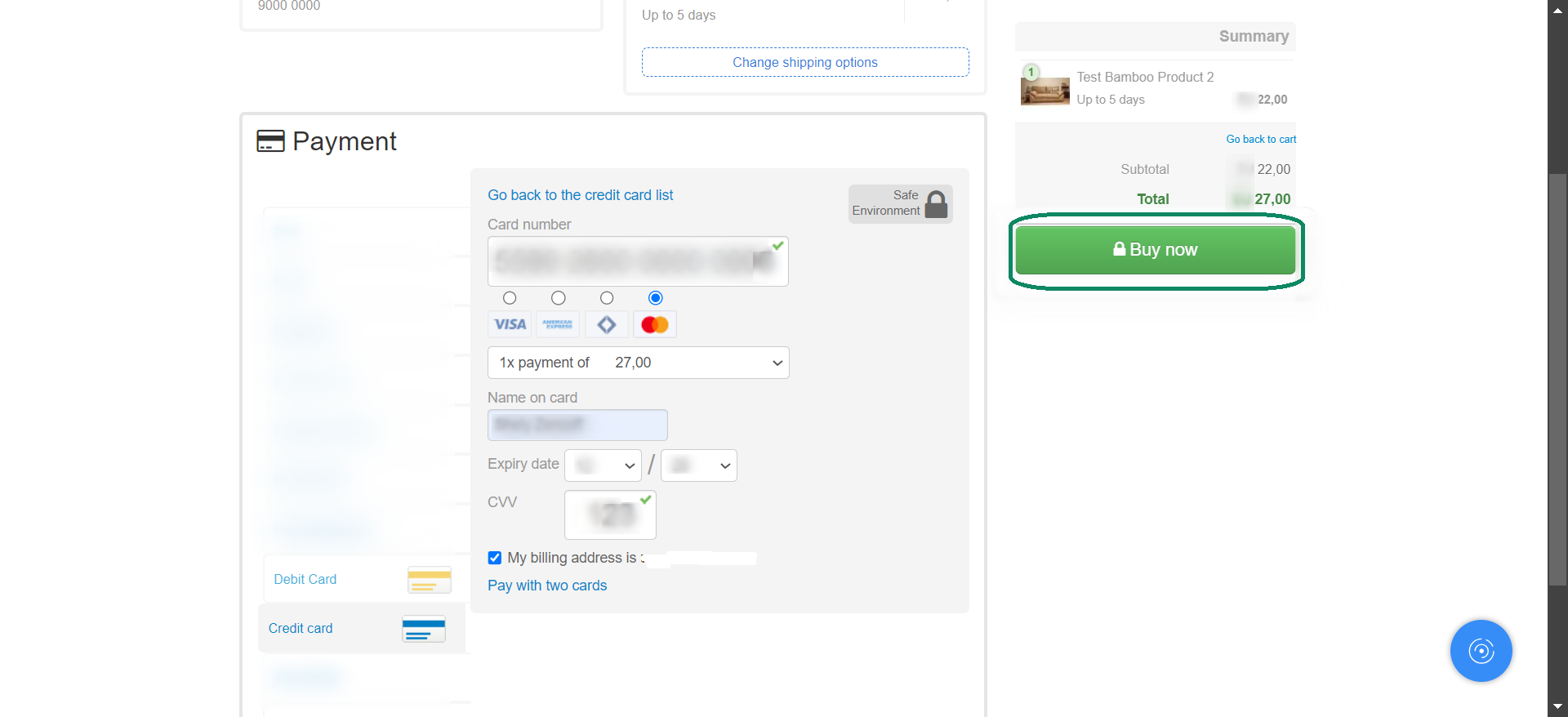
Task: Select the American Express radio button
Action: pos(559,298)
